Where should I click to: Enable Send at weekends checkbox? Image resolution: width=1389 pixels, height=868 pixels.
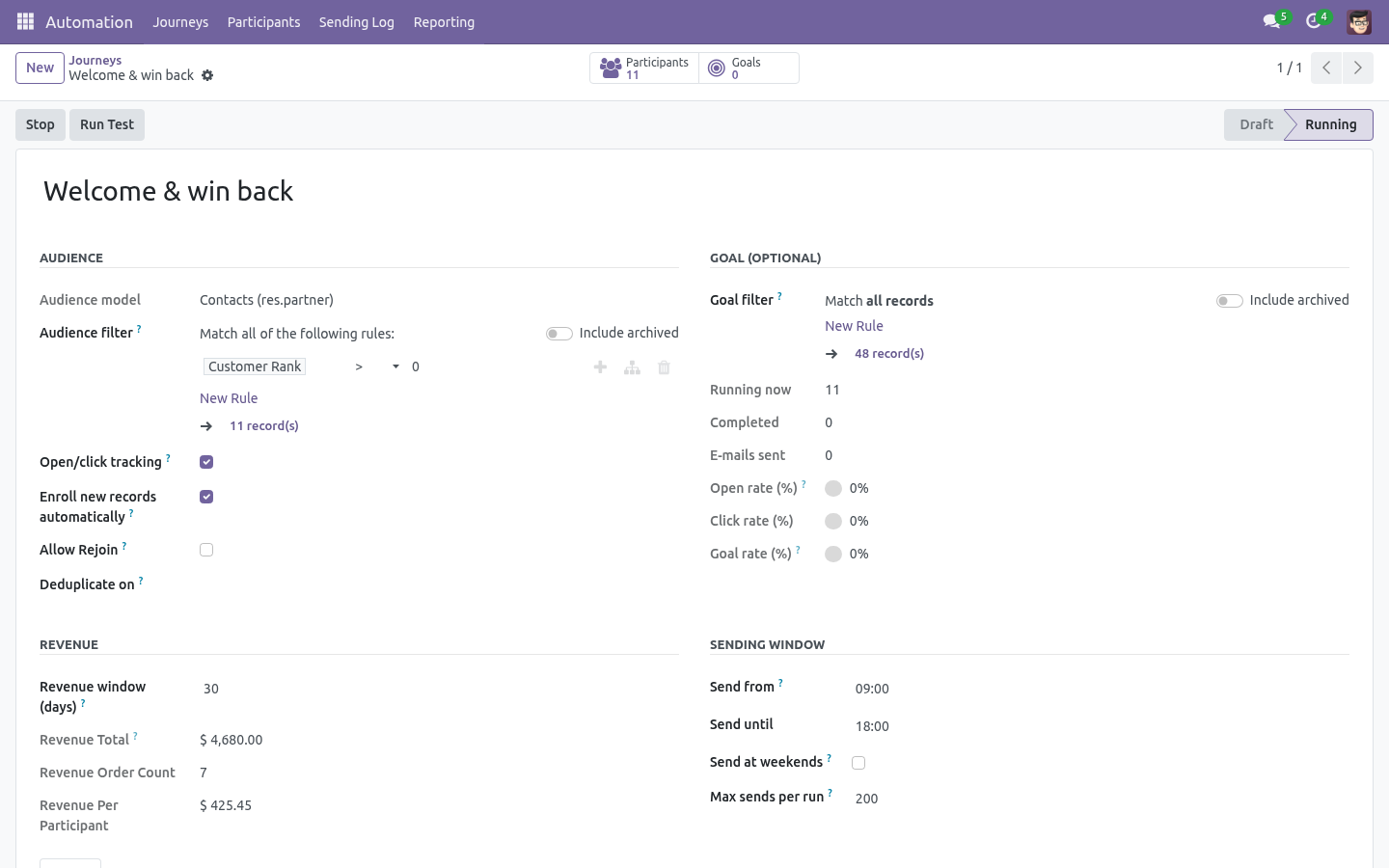coord(858,763)
